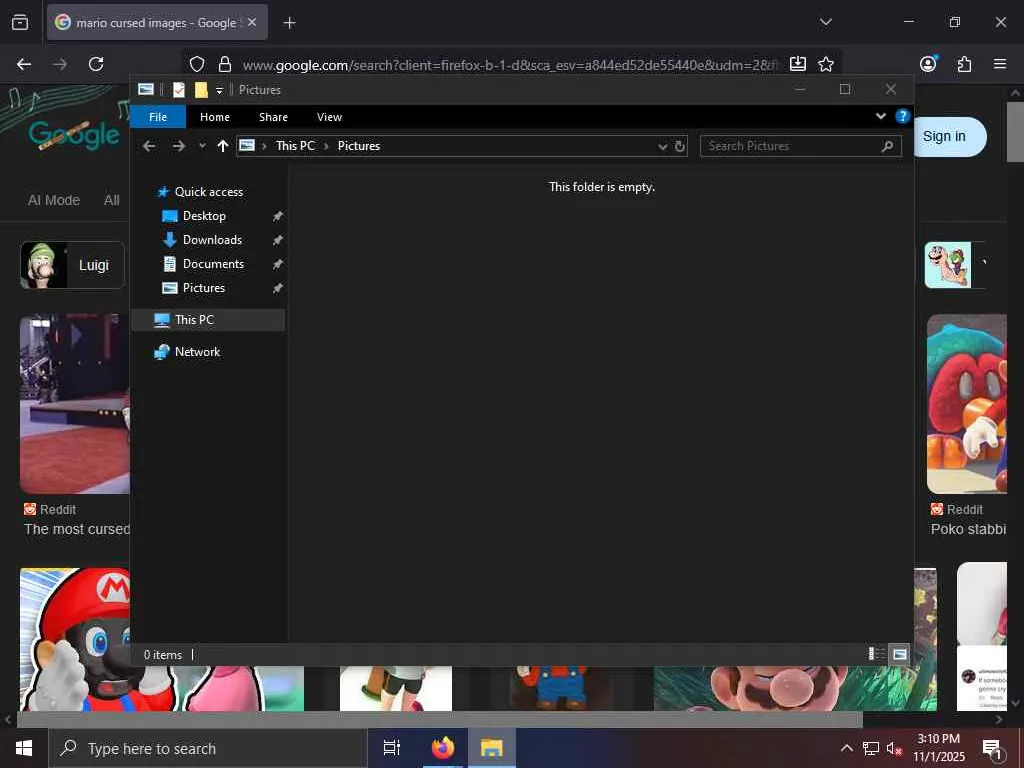Click New folder quick access toolbar icon
1024x768 pixels.
(x=201, y=89)
